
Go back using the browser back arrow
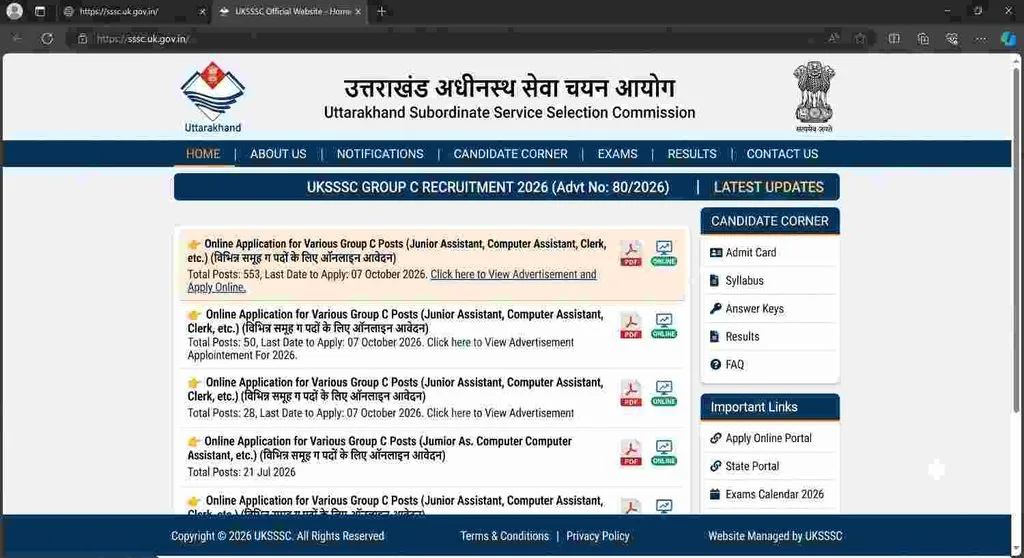coord(17,39)
